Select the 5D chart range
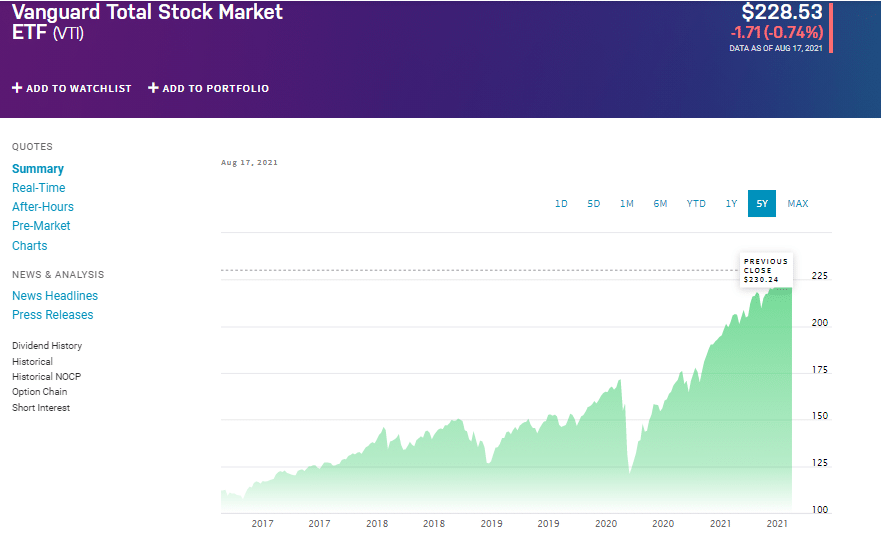 (594, 203)
